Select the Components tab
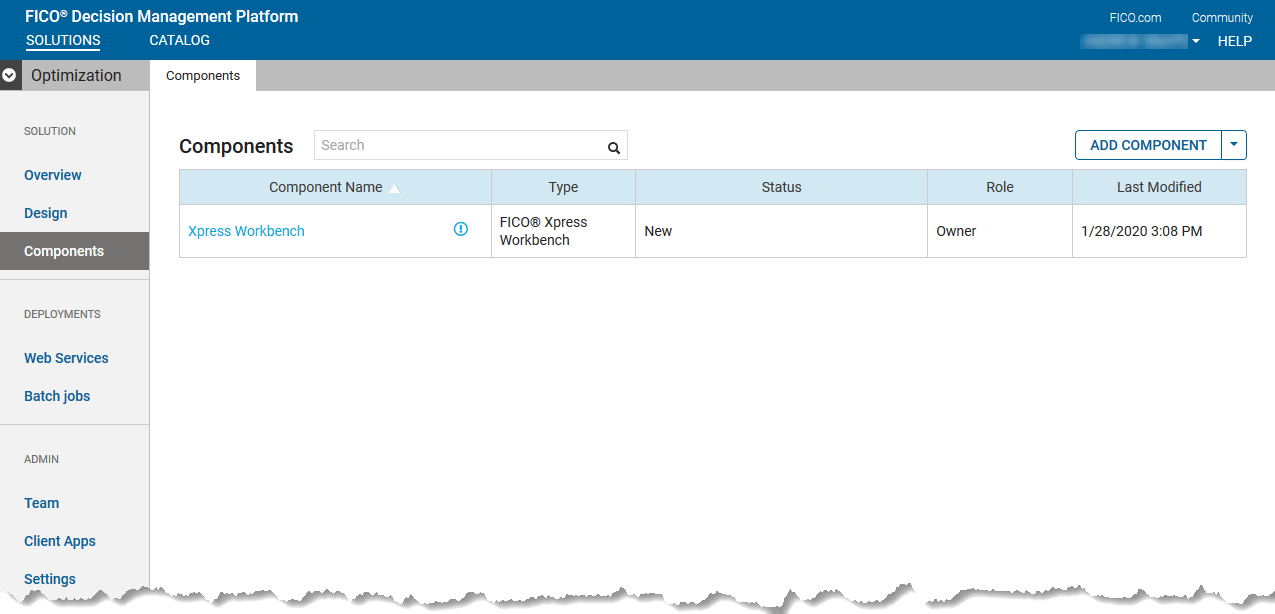 tap(203, 75)
